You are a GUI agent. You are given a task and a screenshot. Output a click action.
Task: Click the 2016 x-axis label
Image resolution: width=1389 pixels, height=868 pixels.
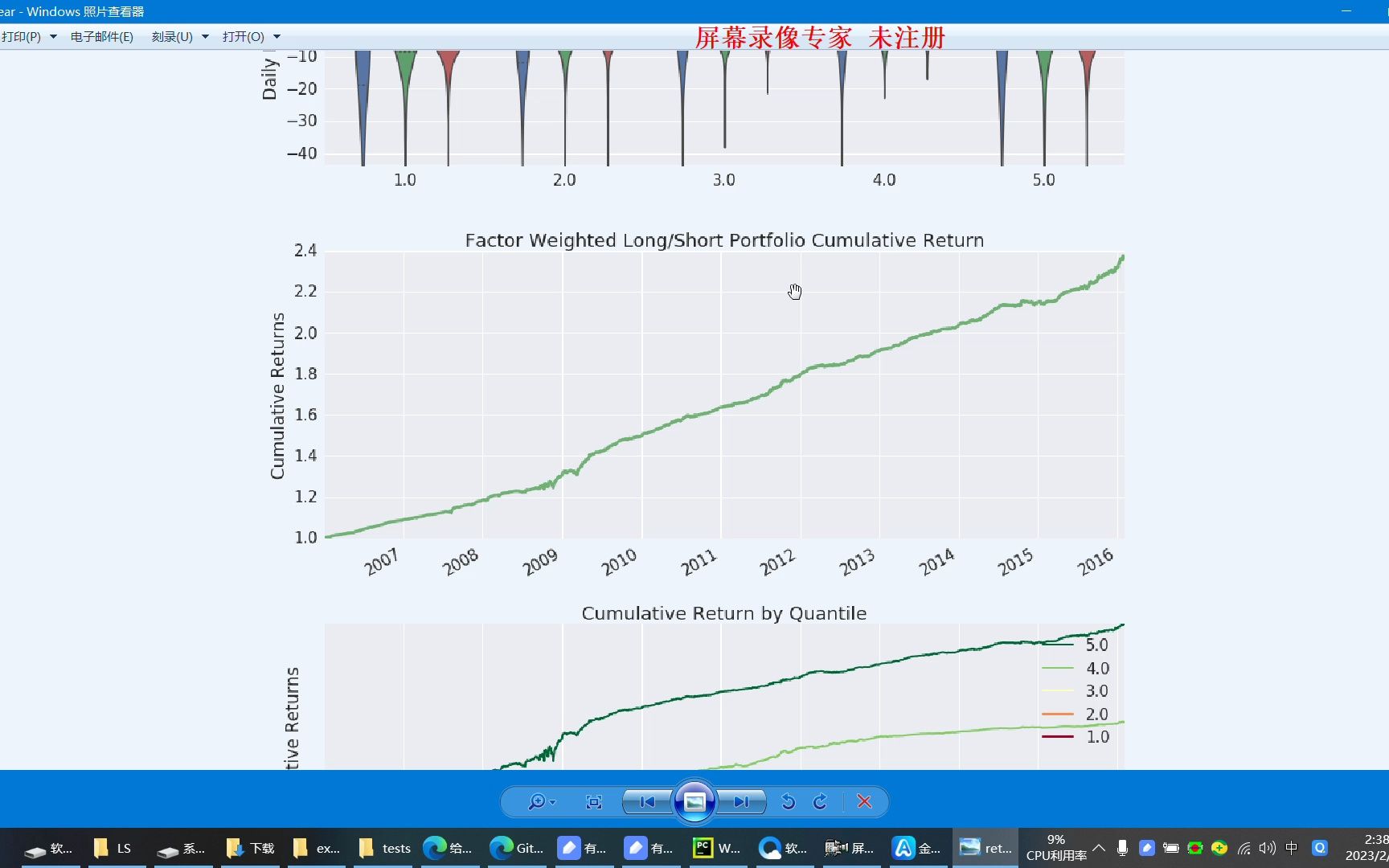[1096, 562]
